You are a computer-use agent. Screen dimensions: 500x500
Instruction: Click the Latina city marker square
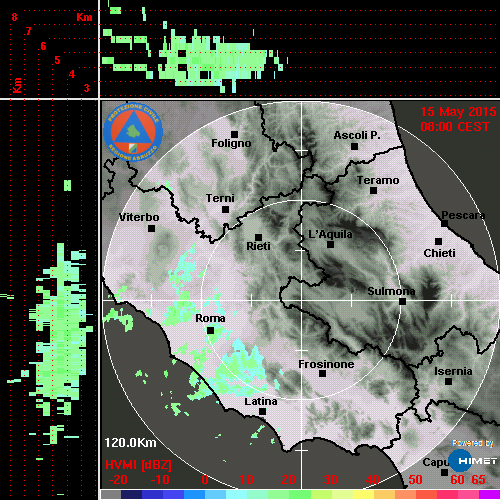pyautogui.click(x=262, y=411)
